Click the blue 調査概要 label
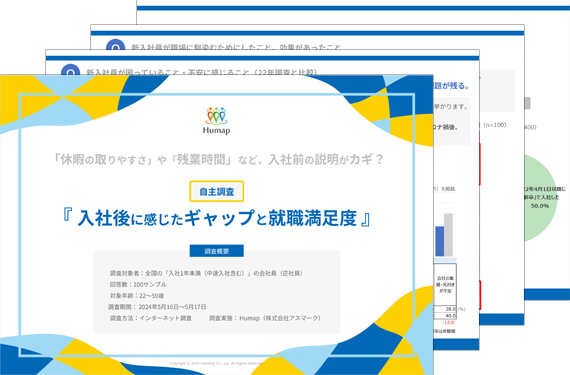Screen dimensions: 570x375 coord(217,251)
